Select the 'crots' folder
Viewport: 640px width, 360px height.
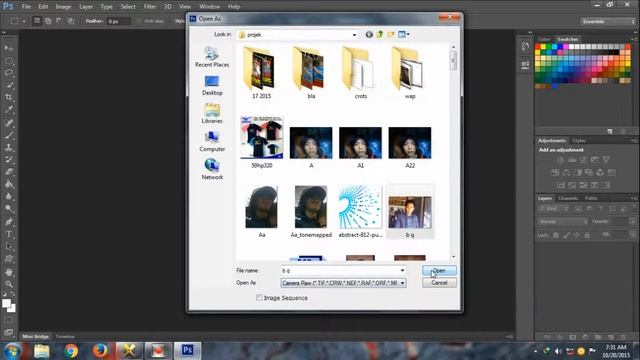[360, 73]
